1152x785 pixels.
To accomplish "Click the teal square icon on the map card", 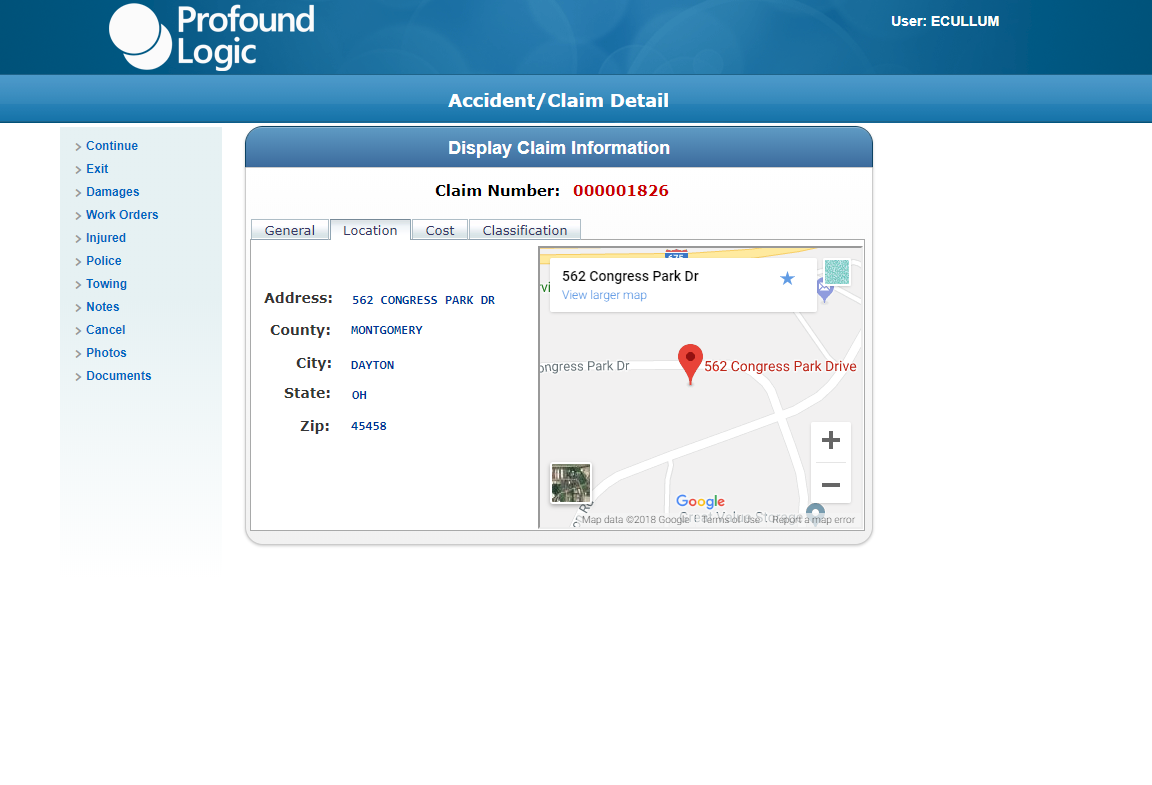I will coord(837,272).
